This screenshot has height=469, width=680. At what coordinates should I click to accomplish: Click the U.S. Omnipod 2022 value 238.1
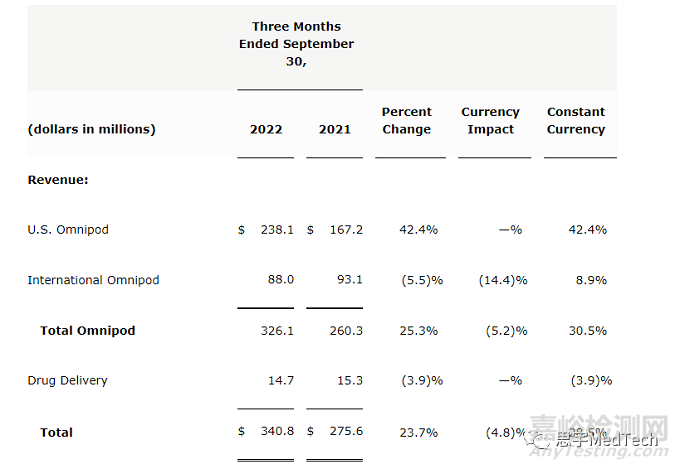click(x=276, y=230)
